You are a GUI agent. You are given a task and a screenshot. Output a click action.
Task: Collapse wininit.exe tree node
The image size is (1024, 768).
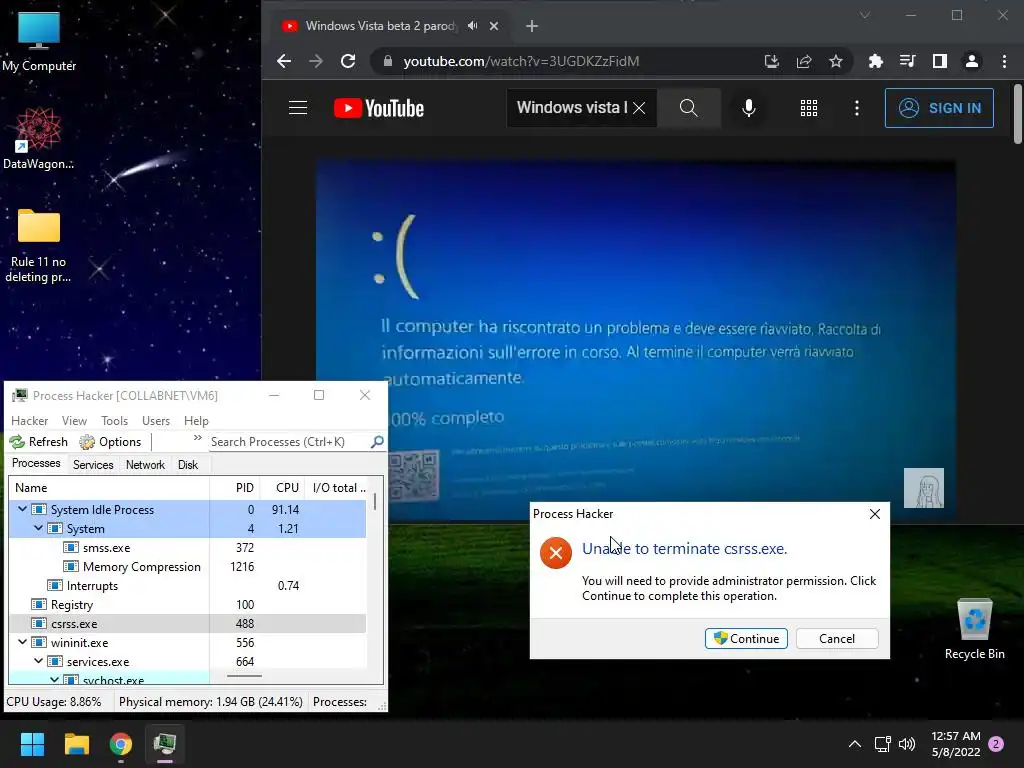coord(22,642)
